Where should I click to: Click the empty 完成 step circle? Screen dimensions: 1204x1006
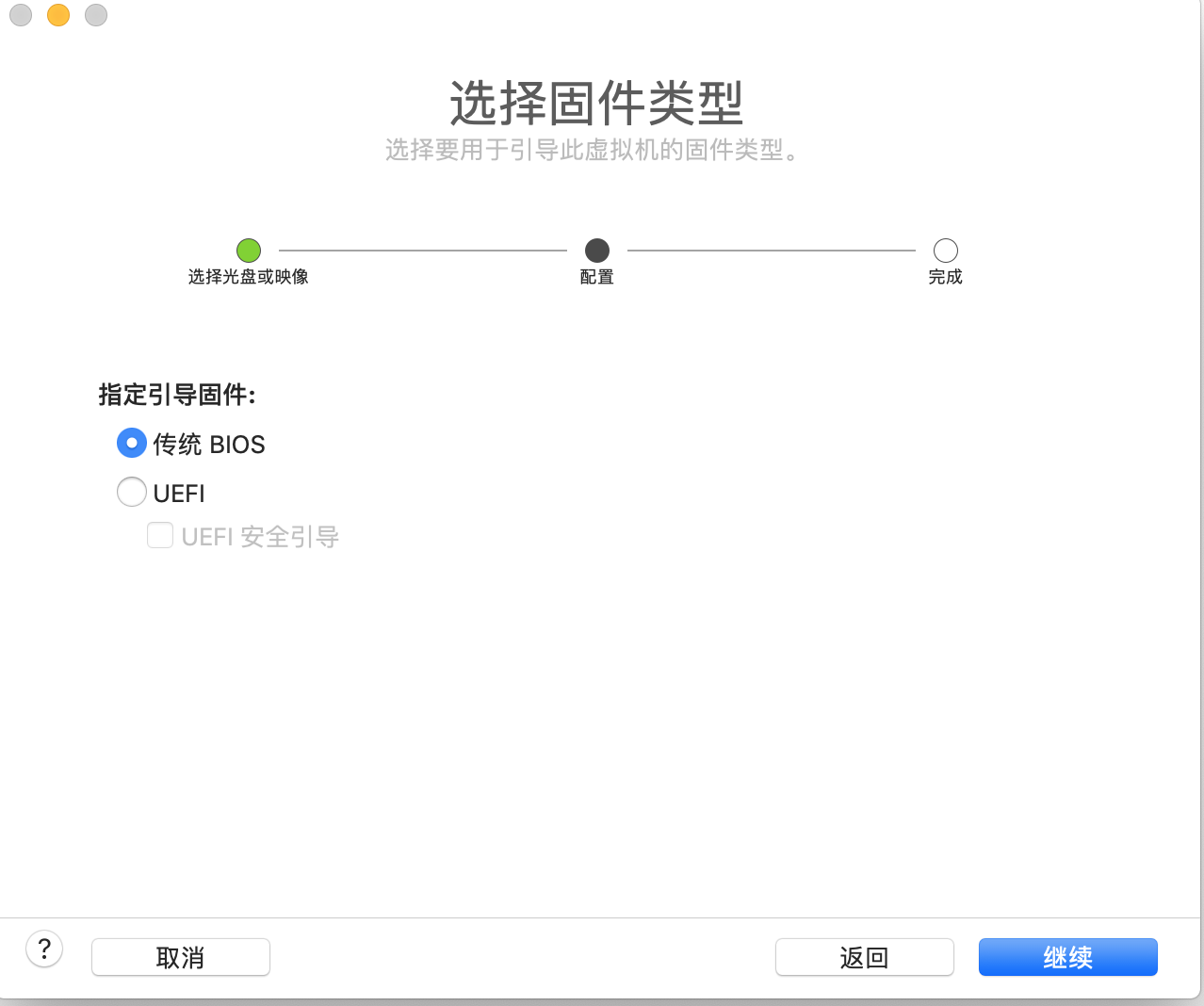pyautogui.click(x=945, y=251)
